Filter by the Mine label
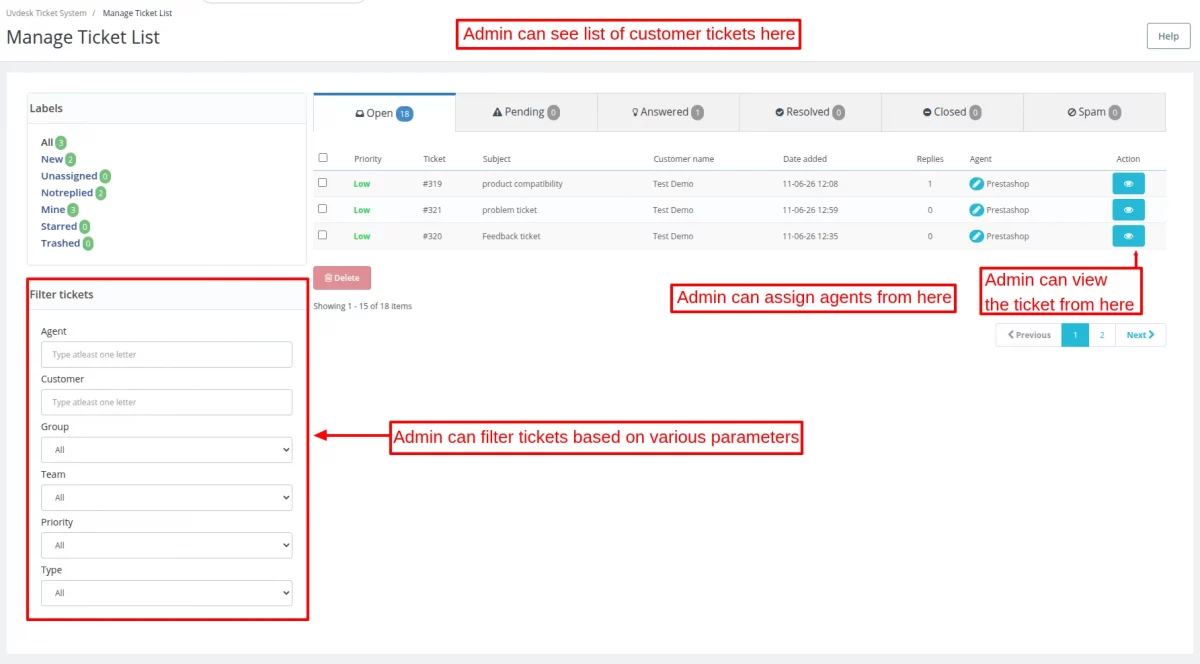This screenshot has width=1200, height=664. 53,210
